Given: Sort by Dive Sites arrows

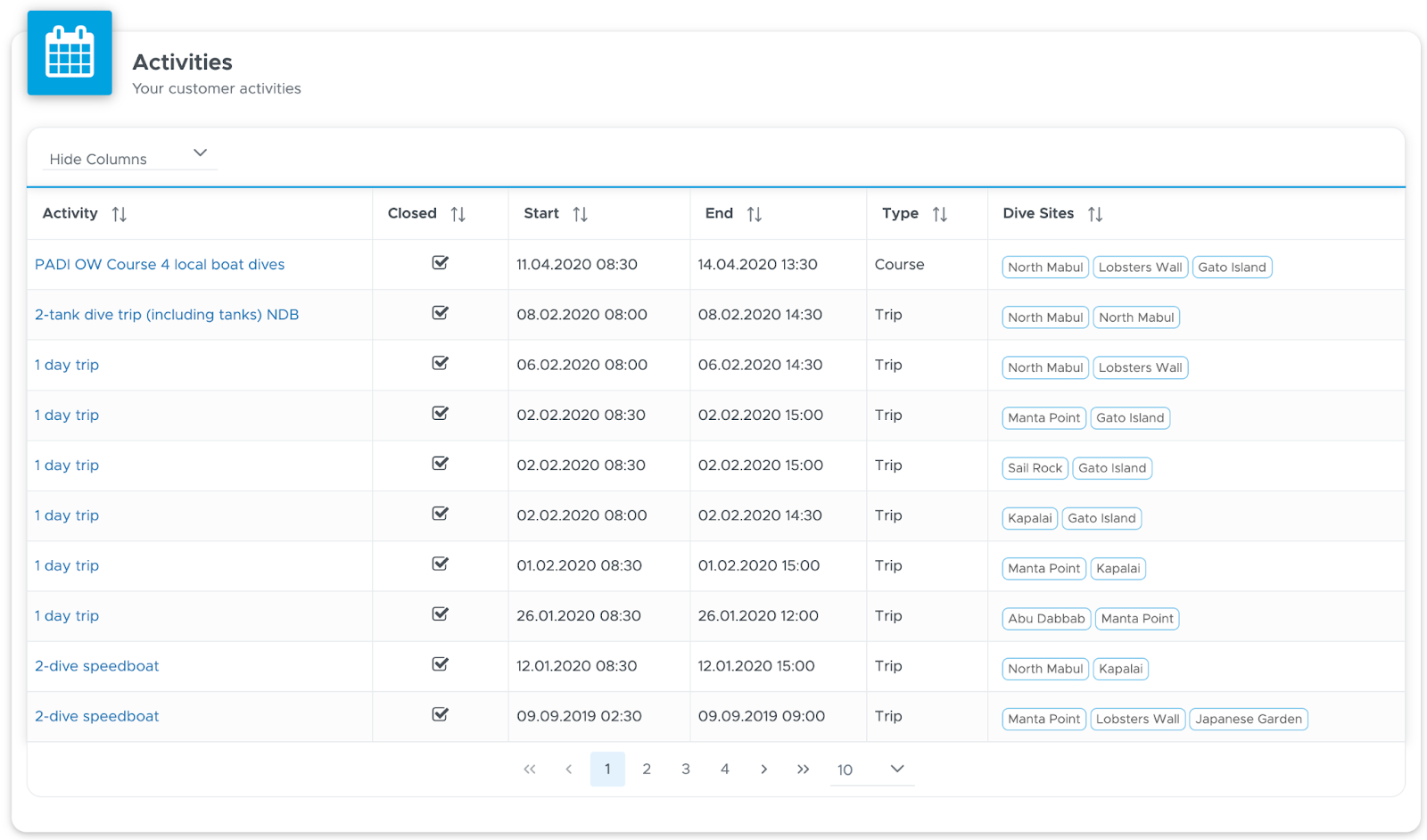Looking at the screenshot, I should click(x=1095, y=214).
